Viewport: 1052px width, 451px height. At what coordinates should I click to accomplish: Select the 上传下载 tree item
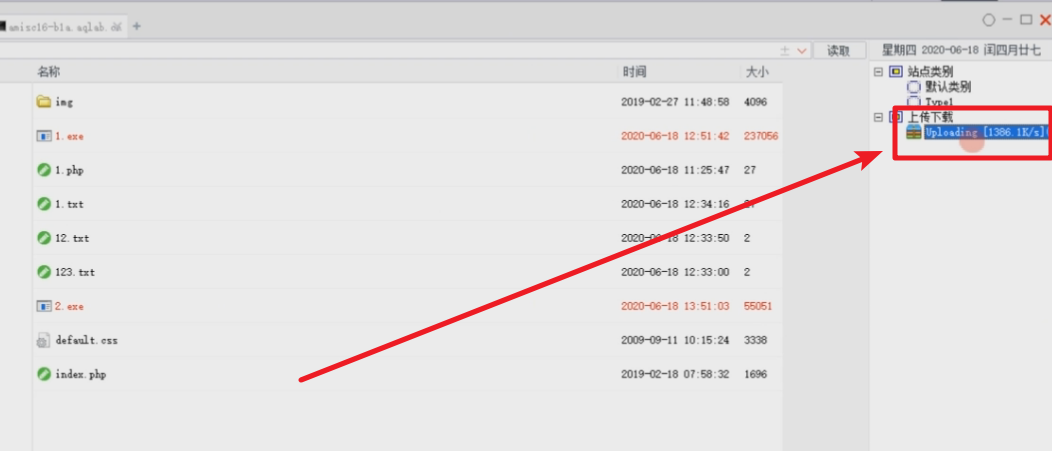coord(930,117)
